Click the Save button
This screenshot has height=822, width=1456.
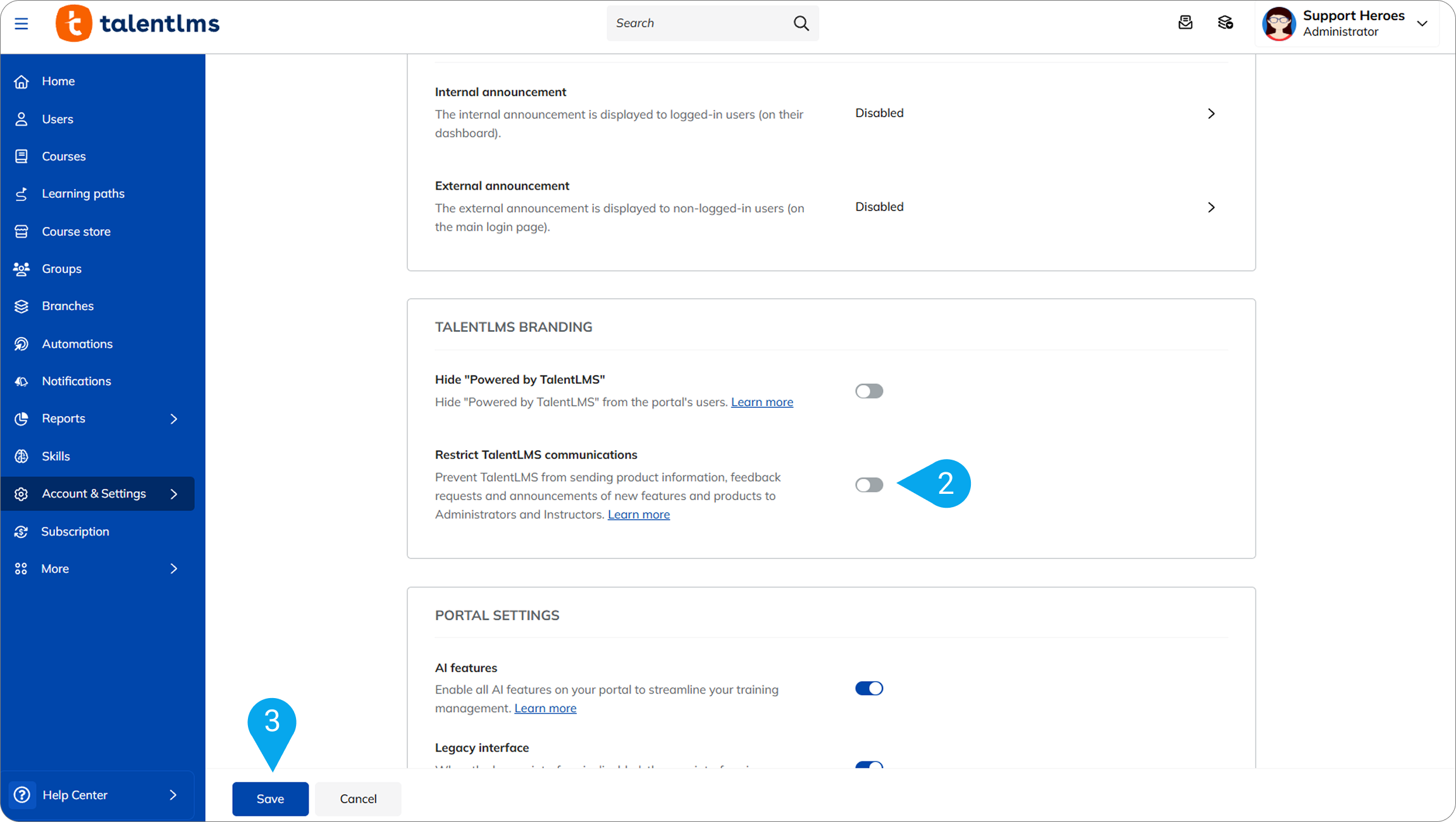click(x=270, y=799)
